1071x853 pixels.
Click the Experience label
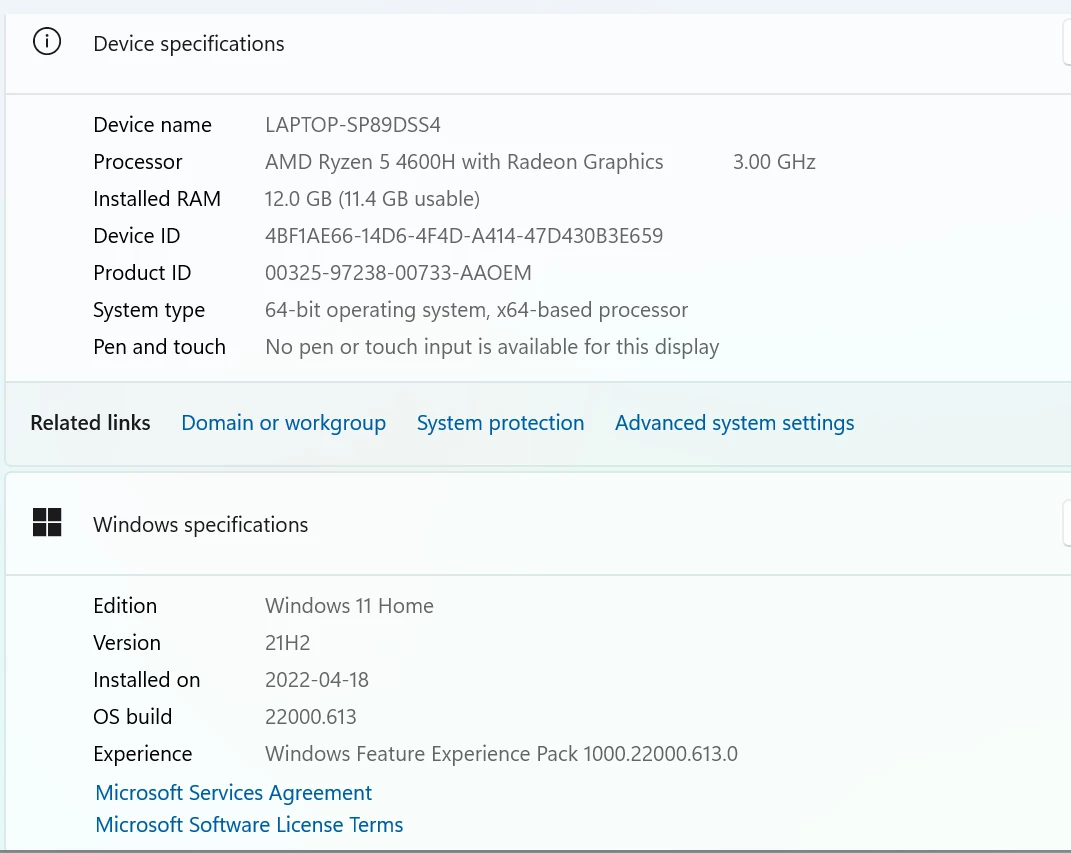pos(143,754)
